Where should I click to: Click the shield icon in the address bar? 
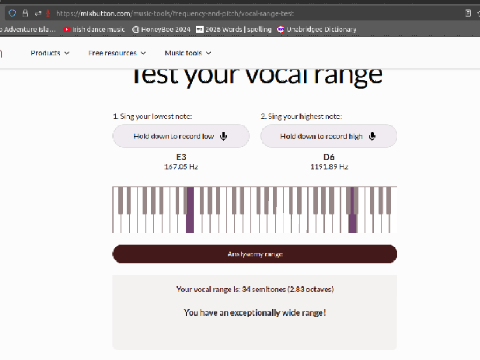tap(12, 13)
